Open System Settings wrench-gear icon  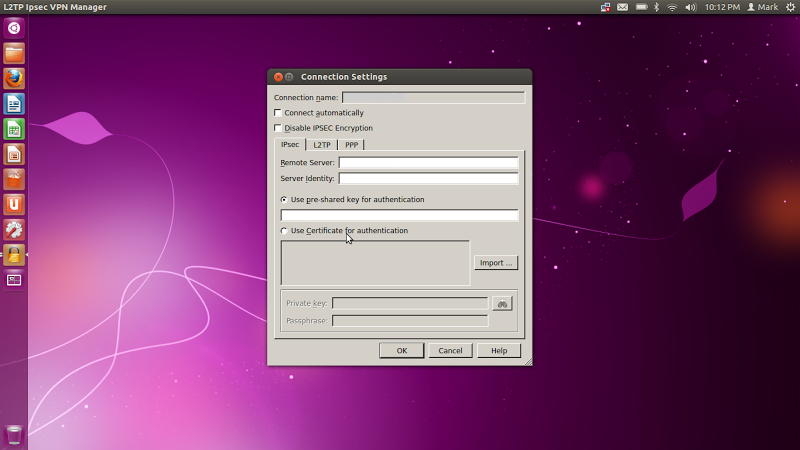(x=14, y=230)
